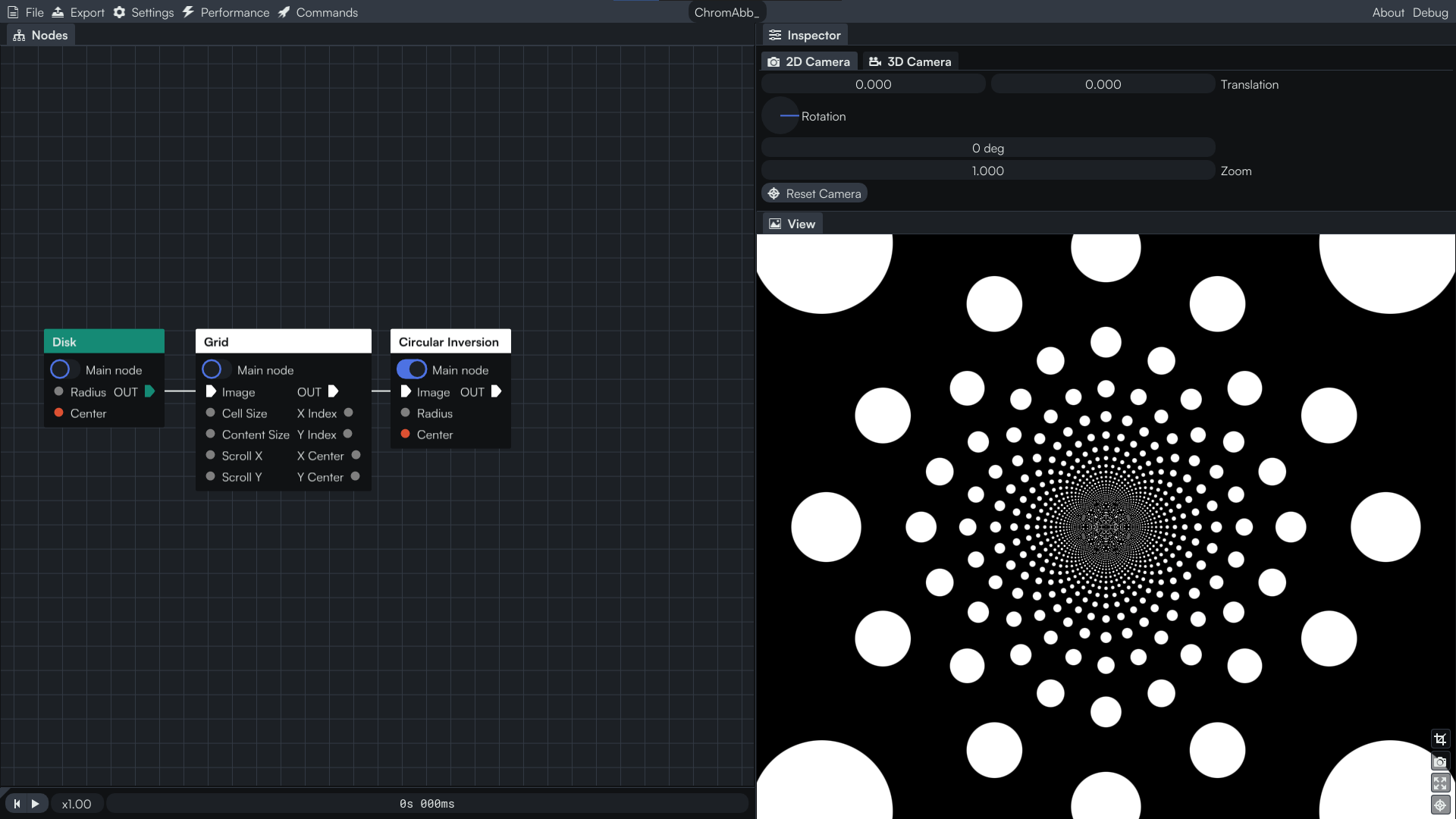Click the Reset Camera button

pos(814,193)
